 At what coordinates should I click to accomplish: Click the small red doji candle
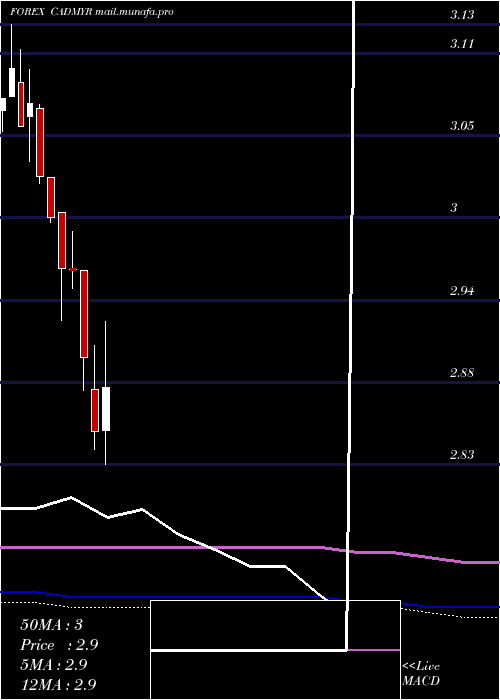point(73,269)
